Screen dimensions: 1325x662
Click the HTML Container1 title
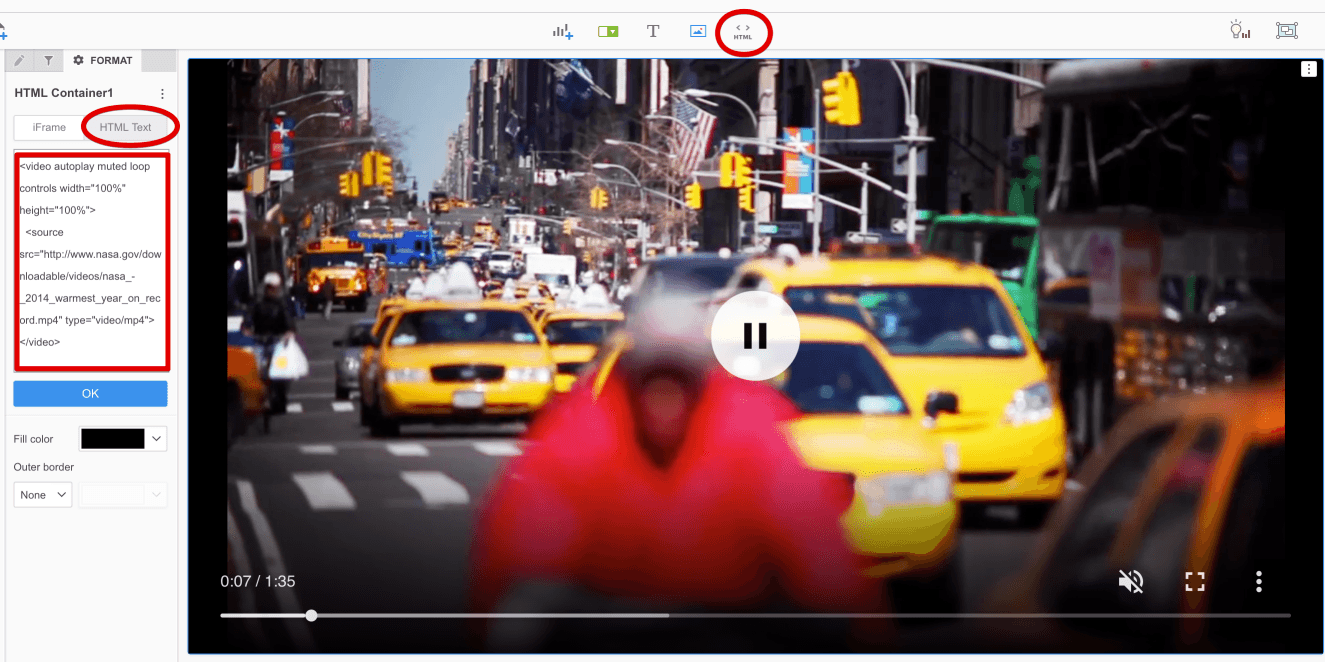[64, 93]
